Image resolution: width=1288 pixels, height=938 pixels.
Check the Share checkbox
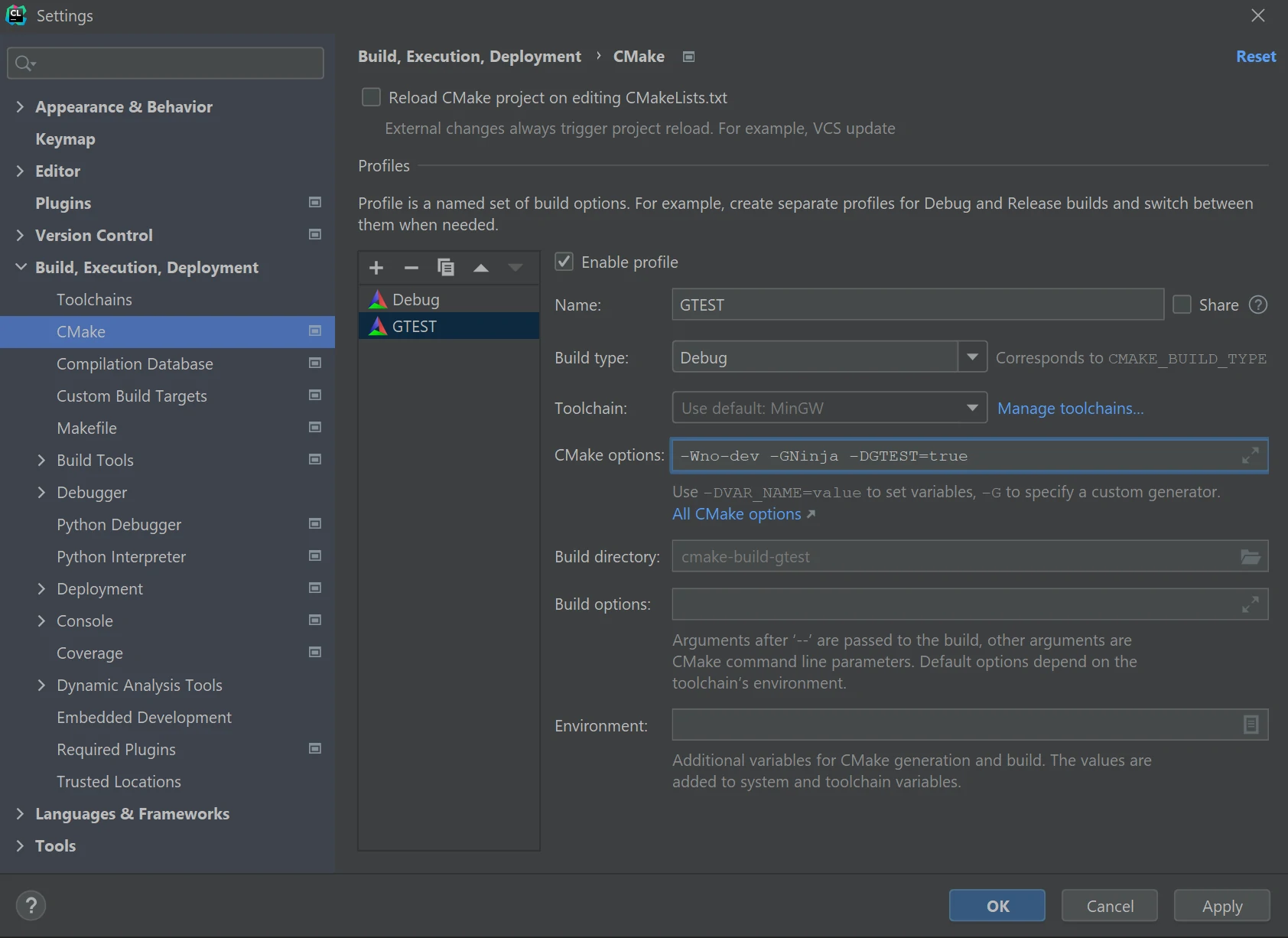[1182, 305]
